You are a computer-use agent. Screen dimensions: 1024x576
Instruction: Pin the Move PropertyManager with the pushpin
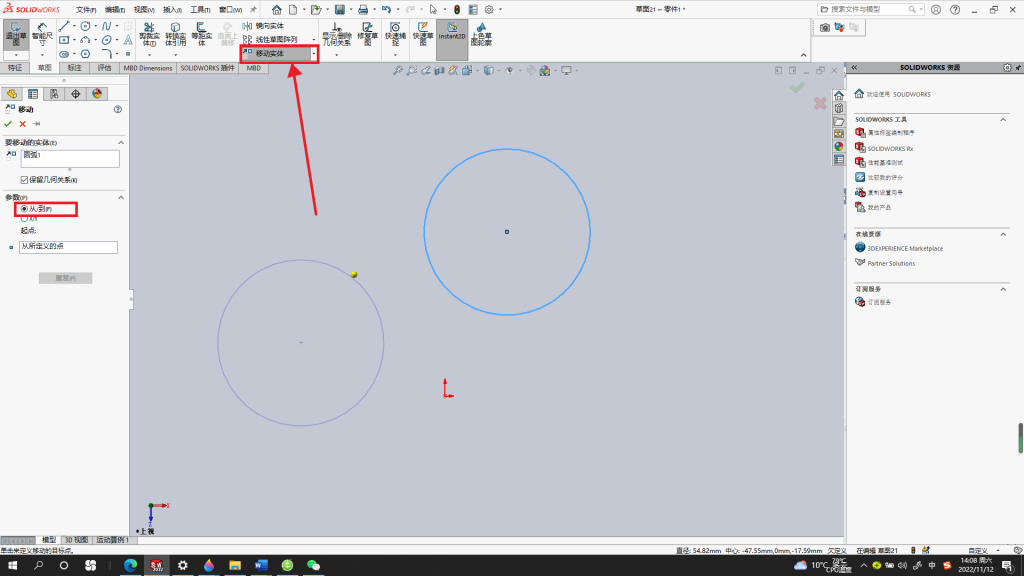point(37,124)
